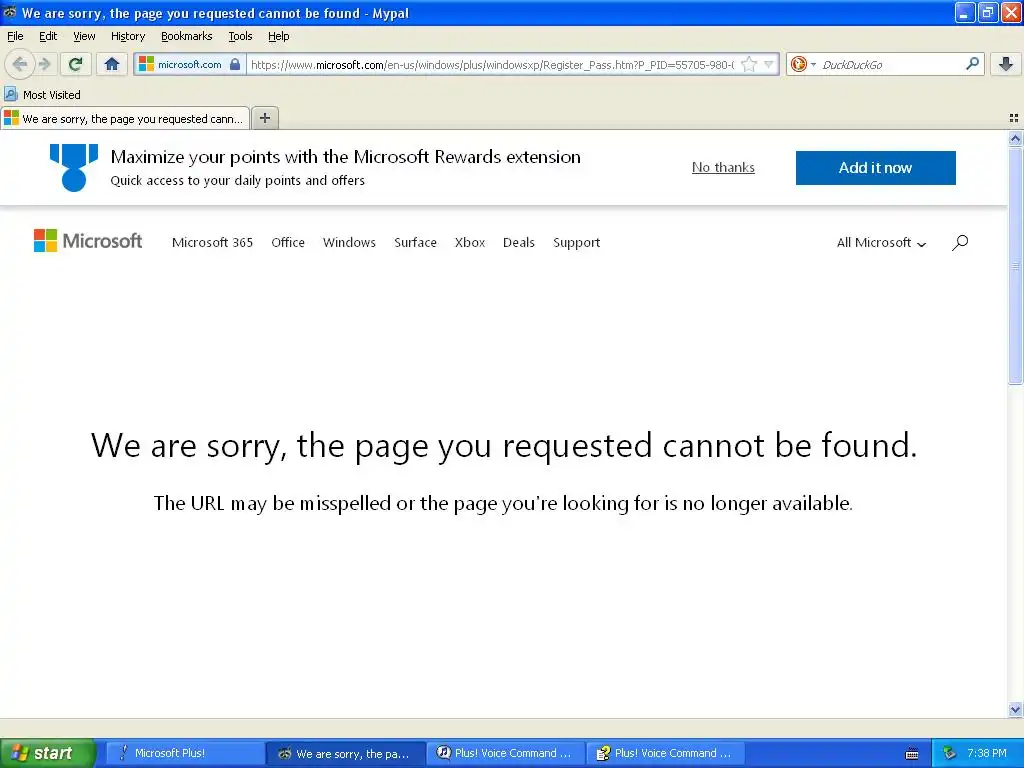
Task: Click the scroll down arrow on scrollbar
Action: 1015,709
